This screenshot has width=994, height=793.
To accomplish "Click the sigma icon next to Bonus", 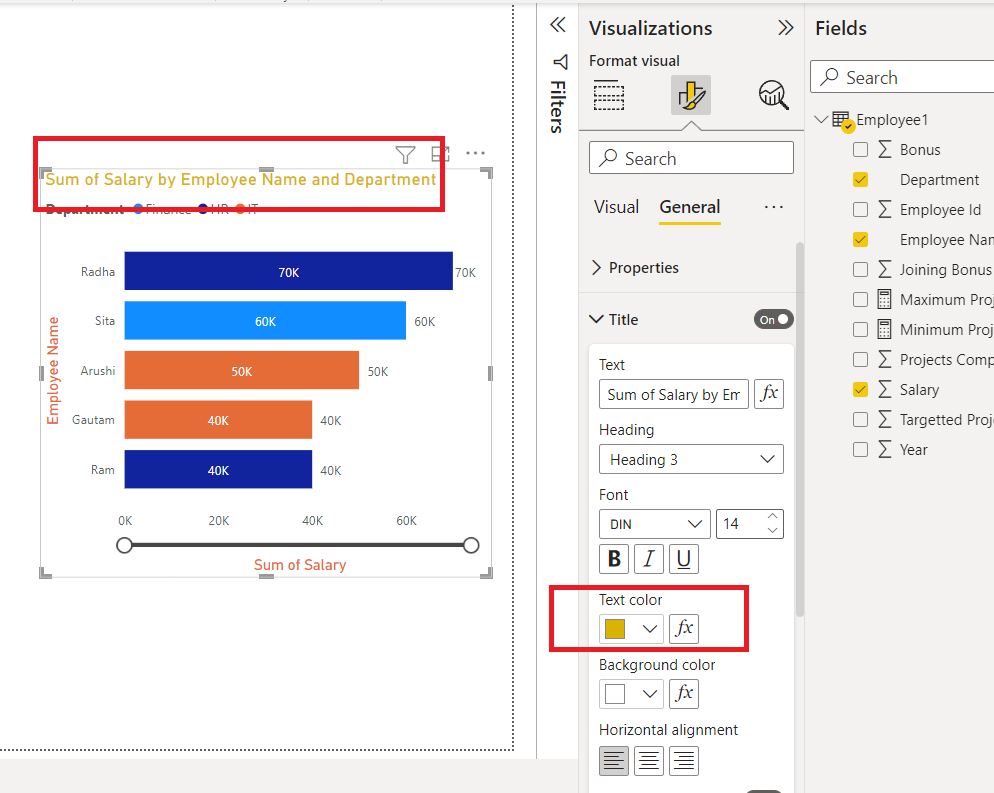I will [885, 150].
